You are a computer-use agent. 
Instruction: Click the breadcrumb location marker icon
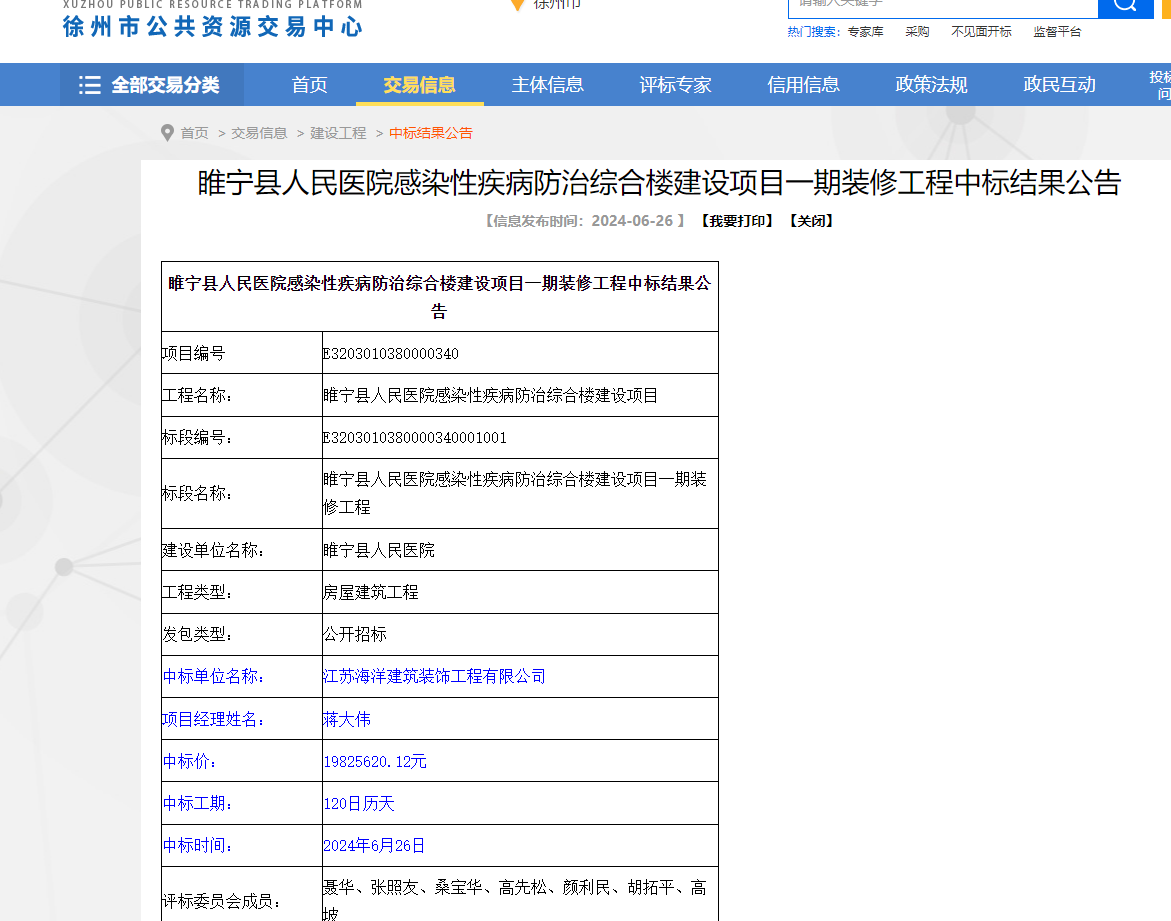point(167,133)
